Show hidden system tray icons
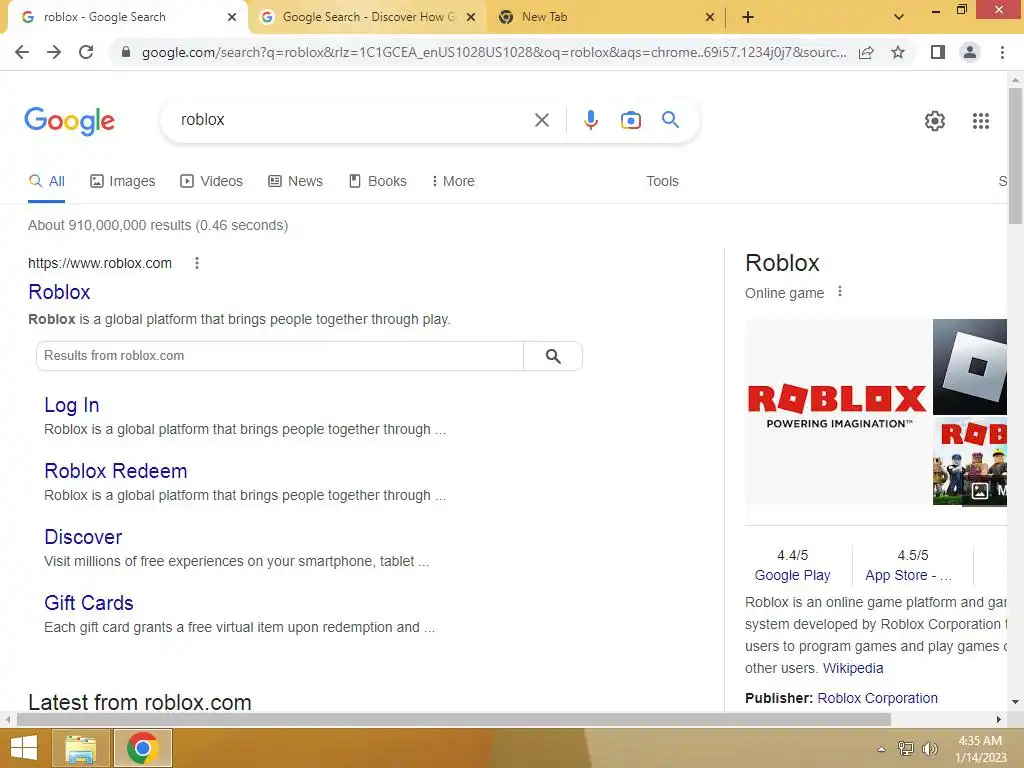The width and height of the screenshot is (1024, 768). tap(881, 749)
